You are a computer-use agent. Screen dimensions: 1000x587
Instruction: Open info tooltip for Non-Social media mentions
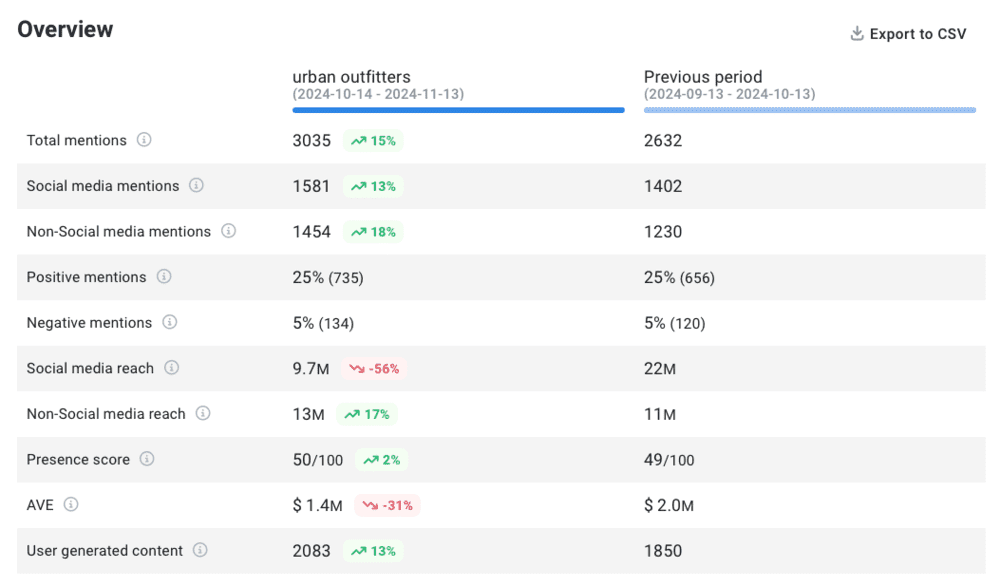point(228,231)
